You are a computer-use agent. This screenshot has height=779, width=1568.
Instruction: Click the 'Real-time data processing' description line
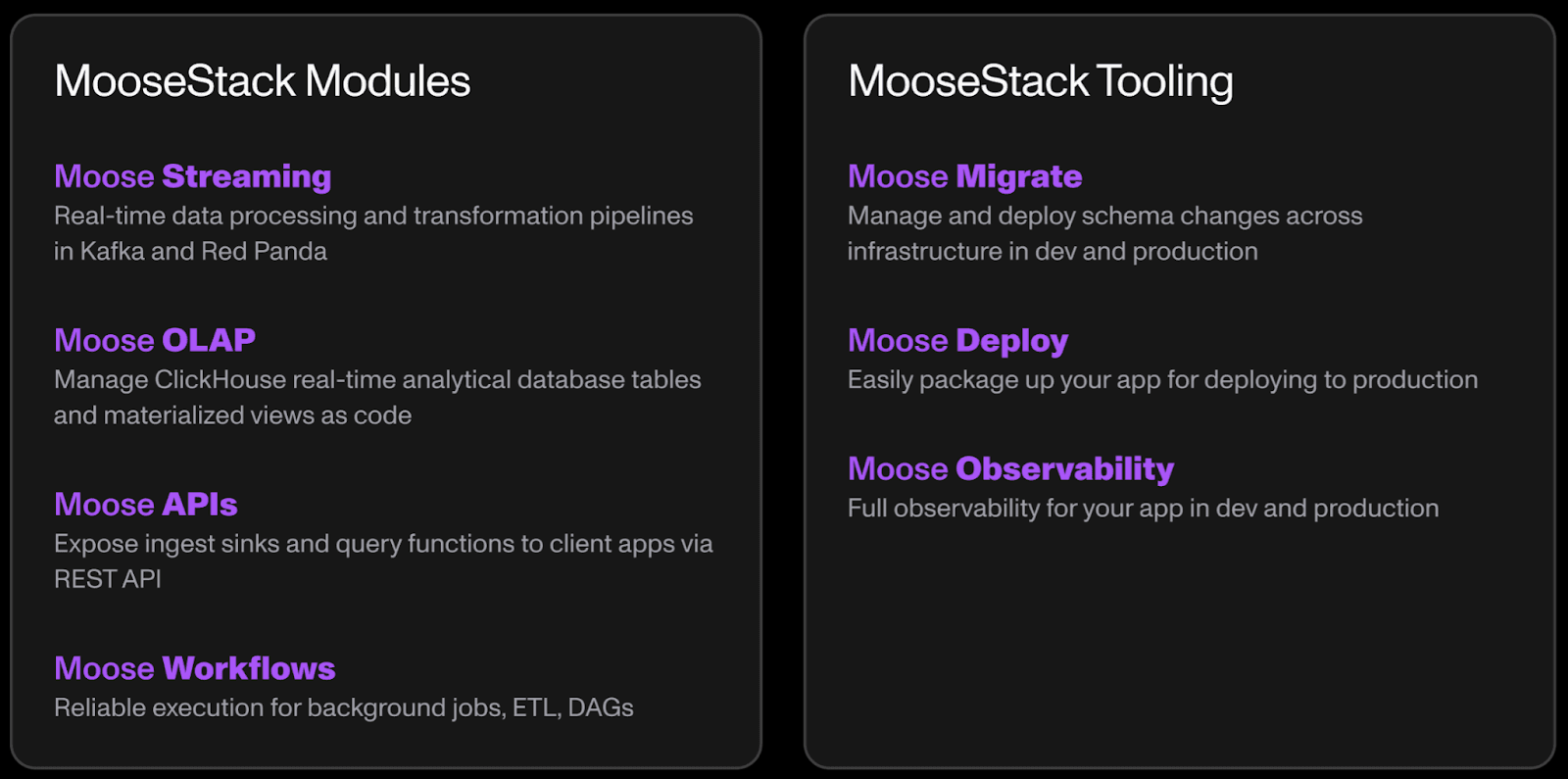(x=373, y=216)
